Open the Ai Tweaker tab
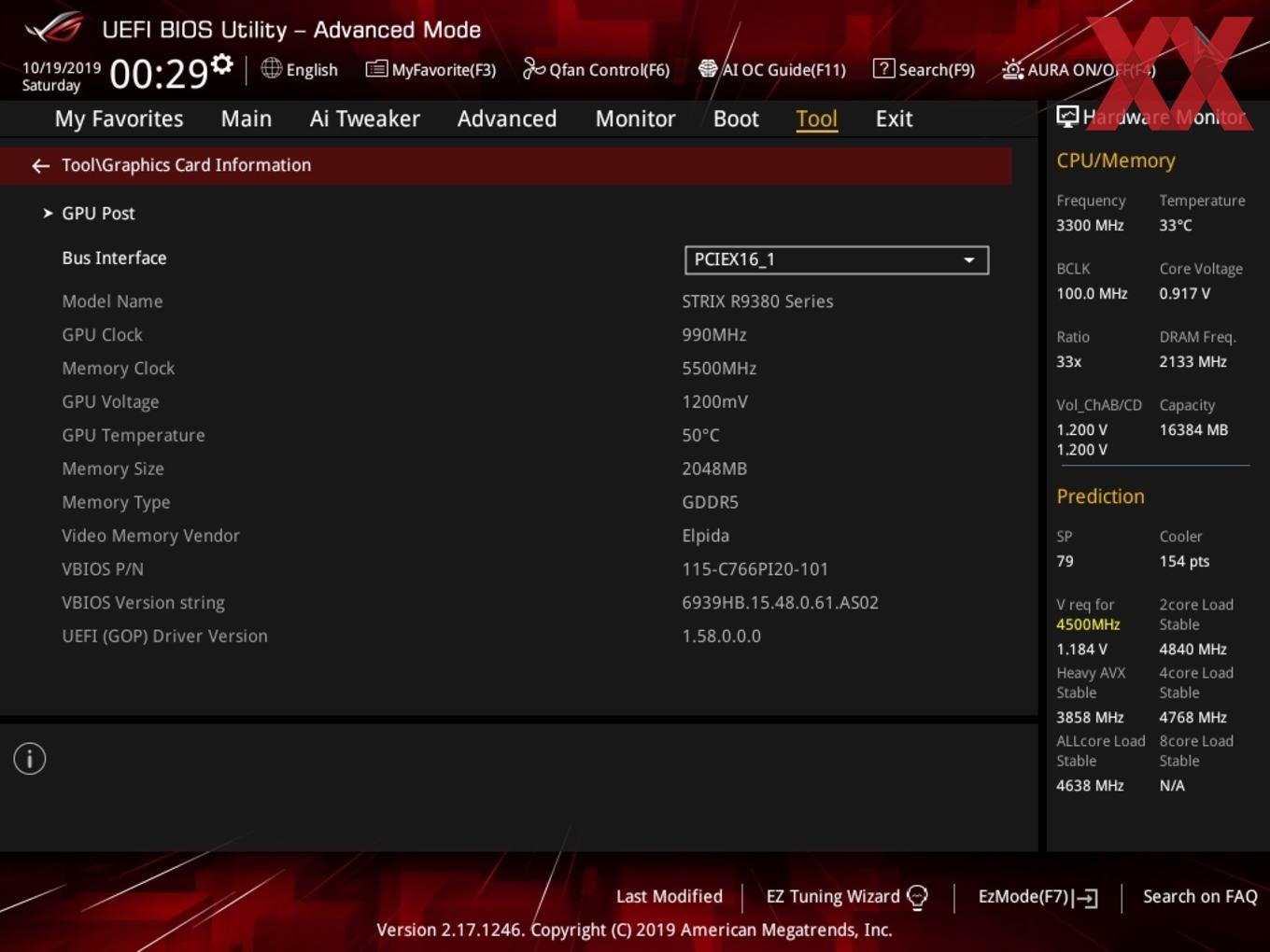Image resolution: width=1270 pixels, height=952 pixels. pos(365,119)
